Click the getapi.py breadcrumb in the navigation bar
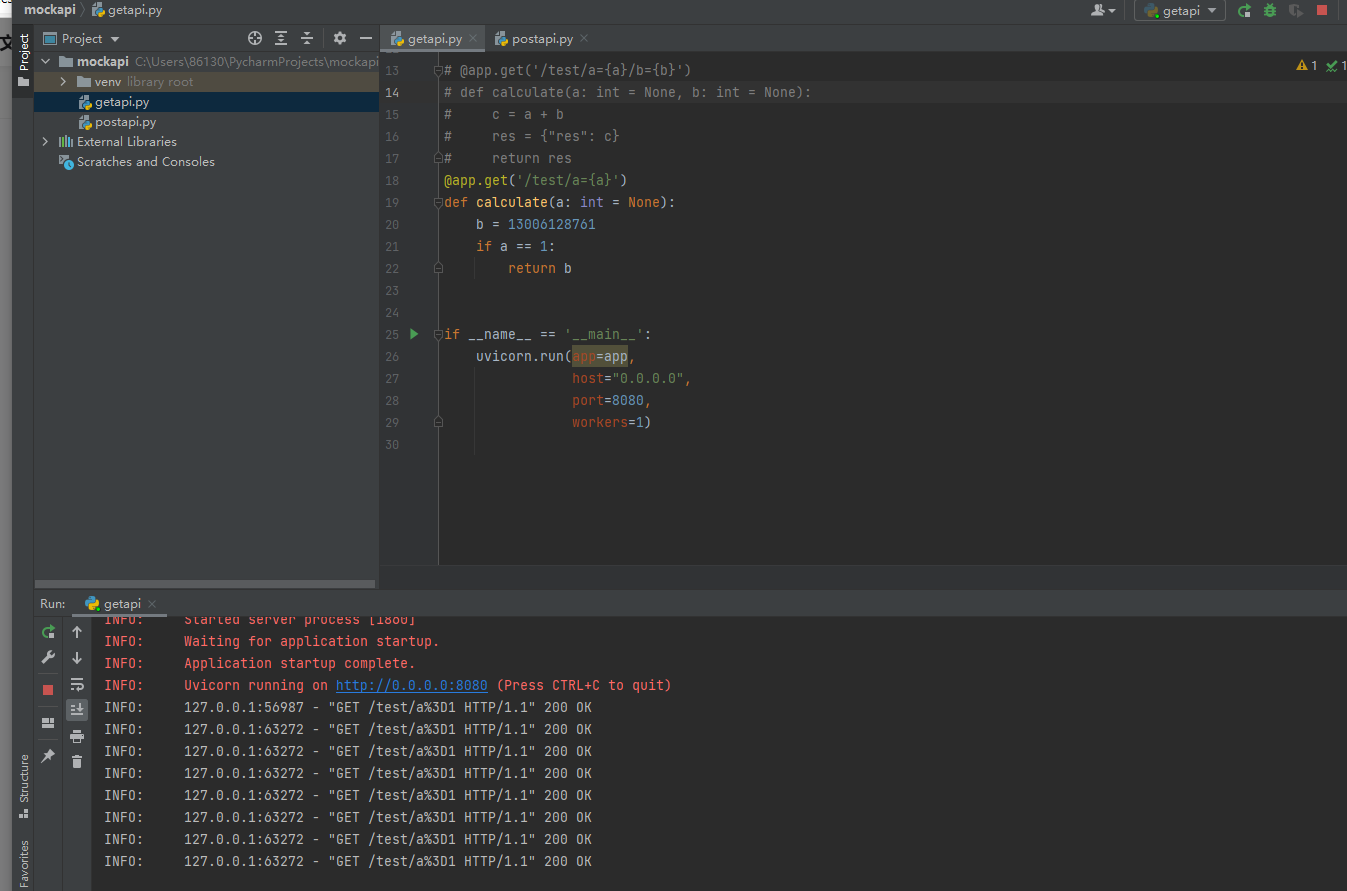Image resolution: width=1347 pixels, height=891 pixels. 127,10
